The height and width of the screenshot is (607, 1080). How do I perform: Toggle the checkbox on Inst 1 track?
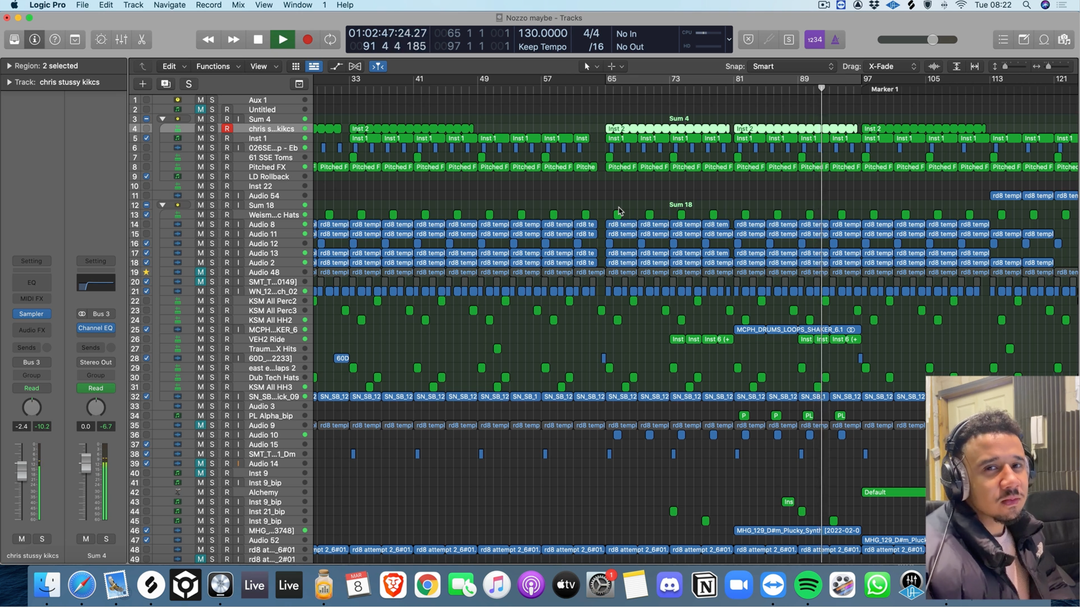146,139
